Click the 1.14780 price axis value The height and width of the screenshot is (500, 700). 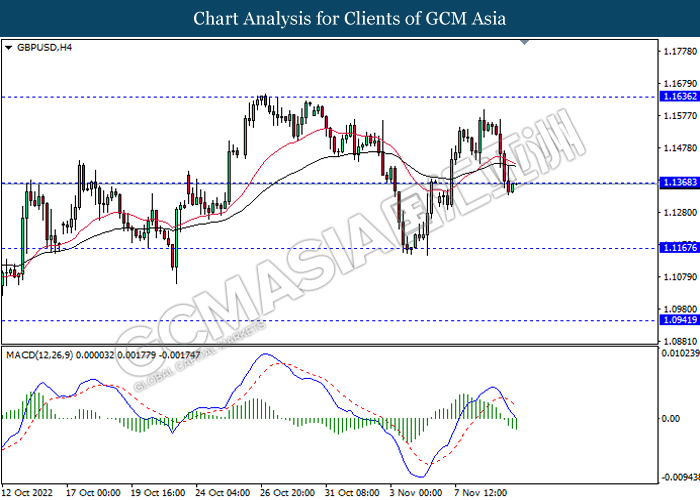pos(680,148)
